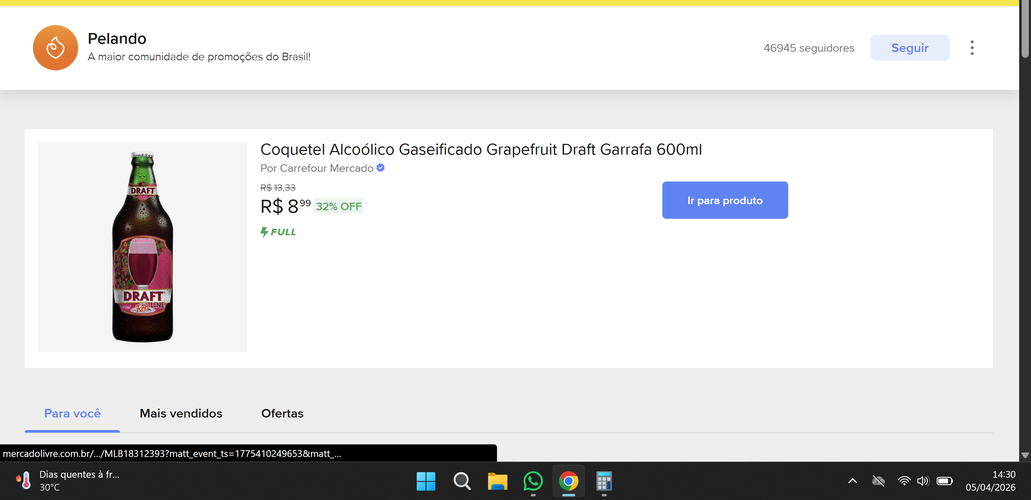1031x500 pixels.
Task: Click the volume speaker tray icon
Action: pyautogui.click(x=923, y=481)
